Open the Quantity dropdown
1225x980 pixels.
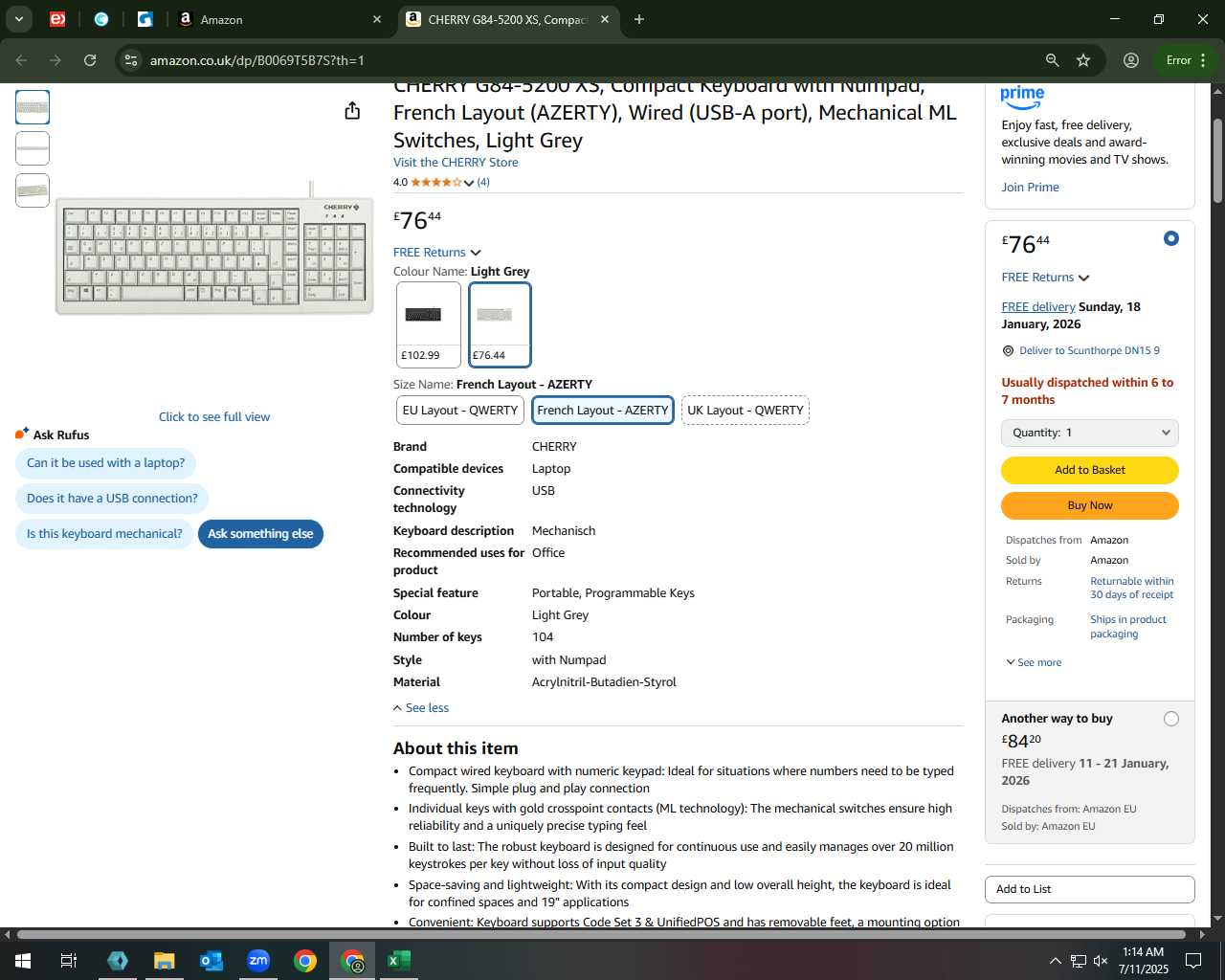coord(1090,433)
